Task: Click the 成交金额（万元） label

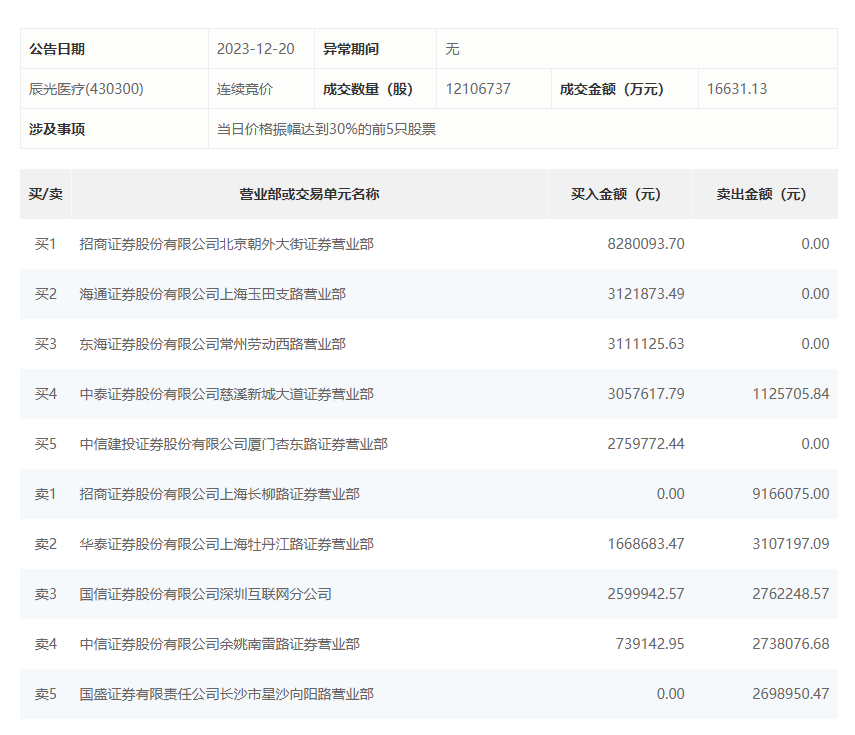Action: point(611,89)
